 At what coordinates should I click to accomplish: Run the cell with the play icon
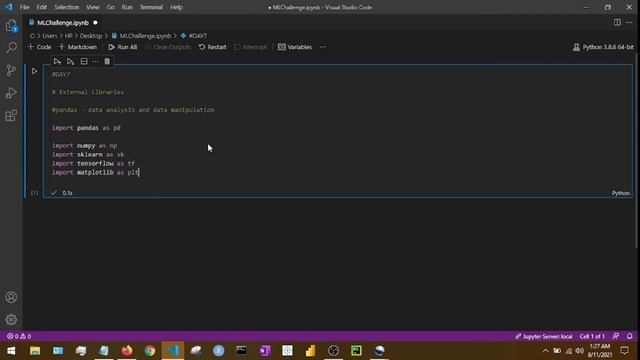pyautogui.click(x=34, y=71)
